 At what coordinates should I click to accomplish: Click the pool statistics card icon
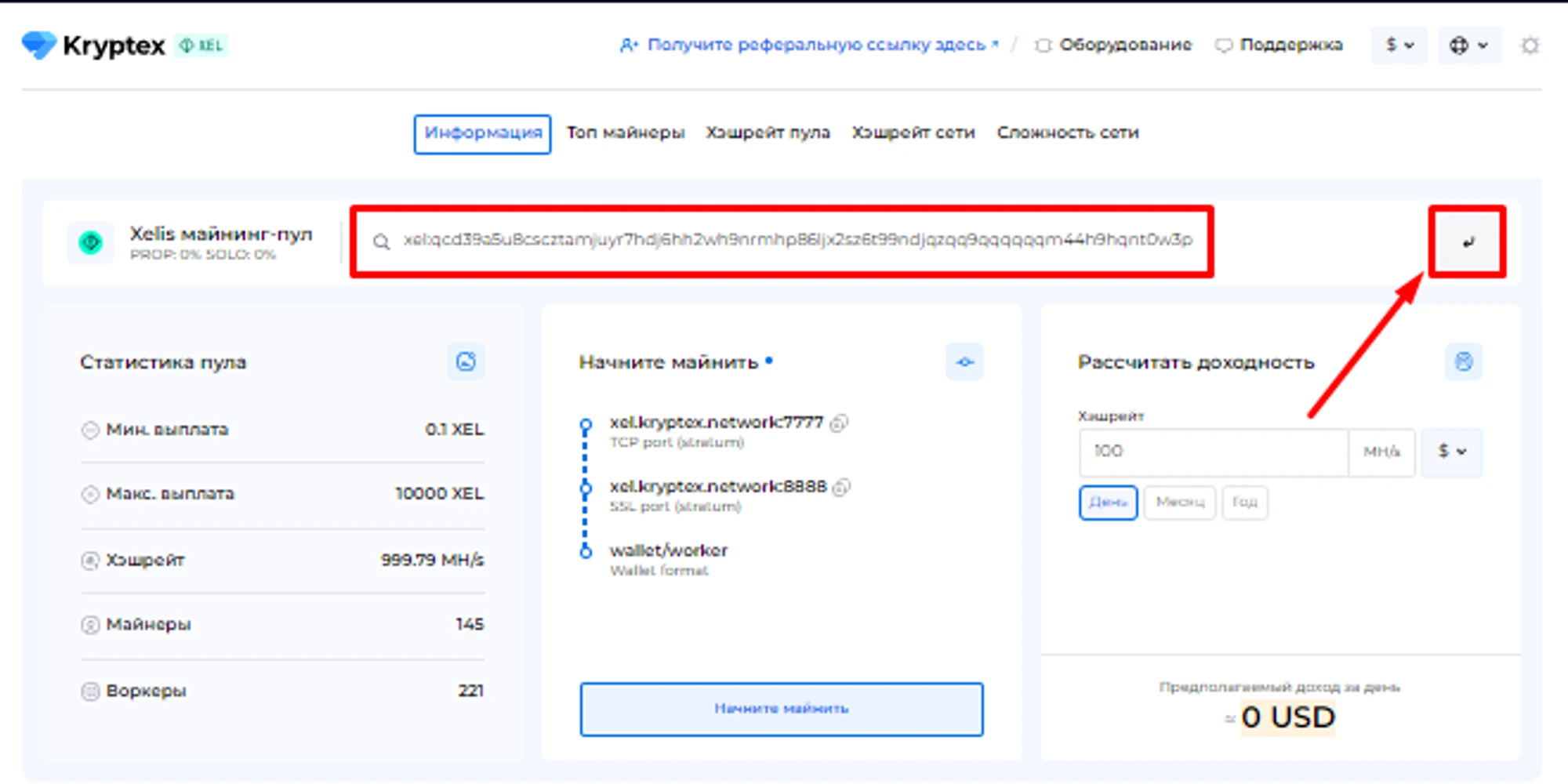click(x=466, y=362)
